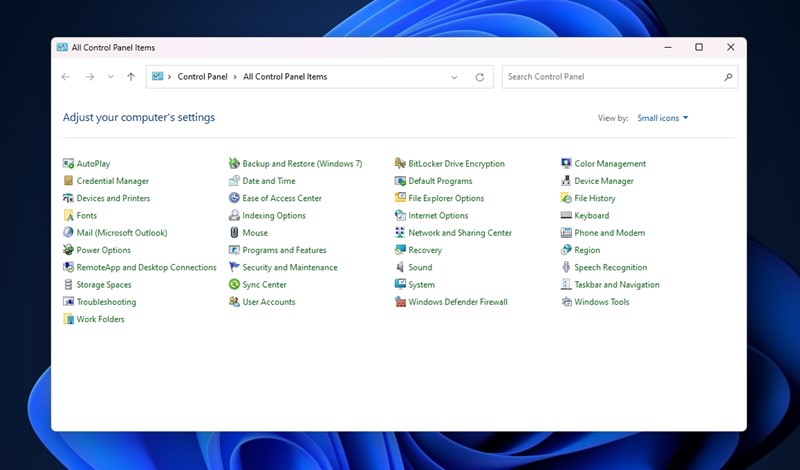Open the Sound speaker icon
Image resolution: width=800 pixels, height=470 pixels.
coord(400,268)
